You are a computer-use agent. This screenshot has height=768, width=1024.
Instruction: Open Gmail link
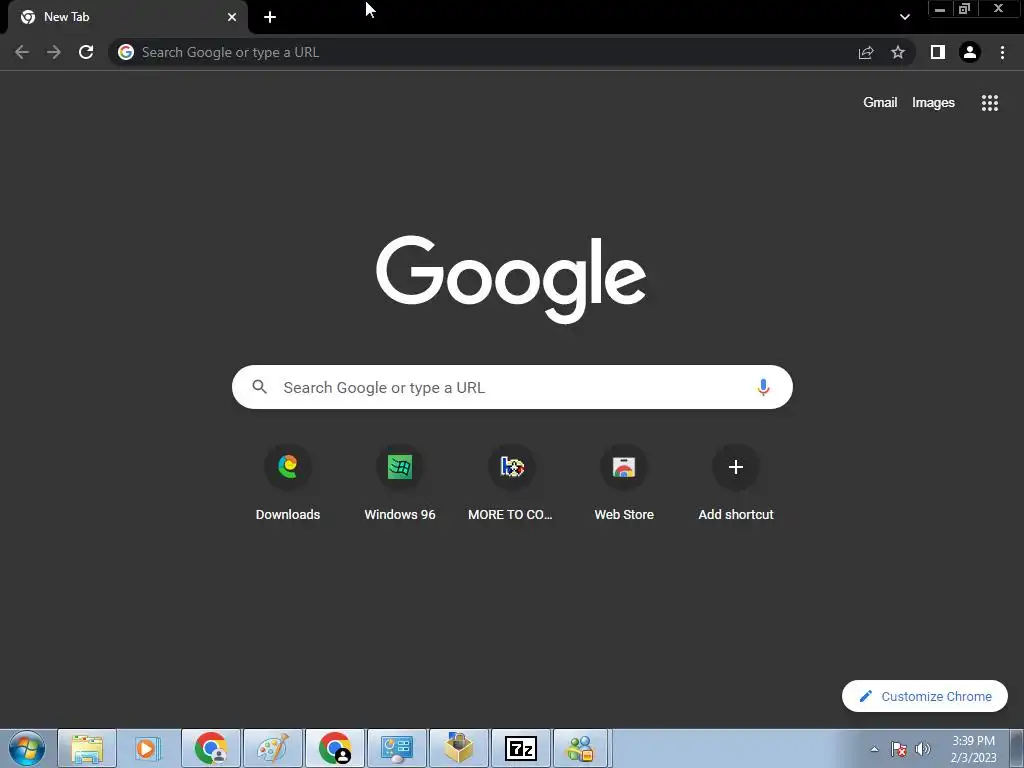click(x=880, y=103)
